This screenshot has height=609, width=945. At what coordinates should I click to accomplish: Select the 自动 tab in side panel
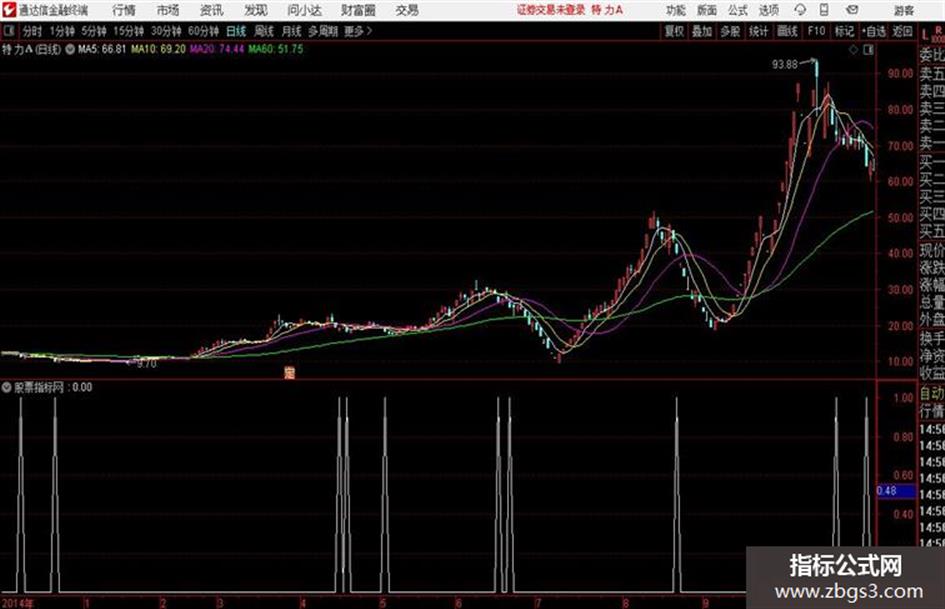932,394
